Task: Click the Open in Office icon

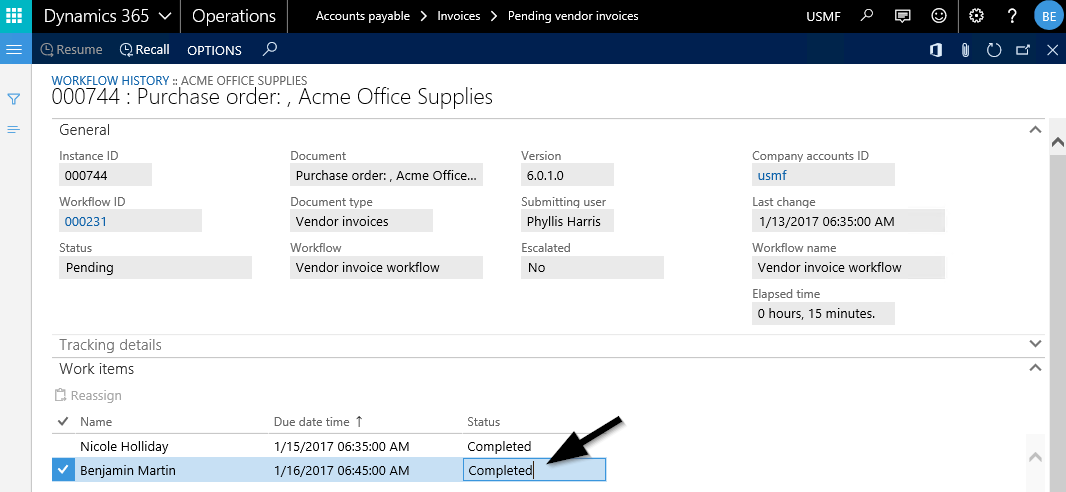Action: click(936, 50)
